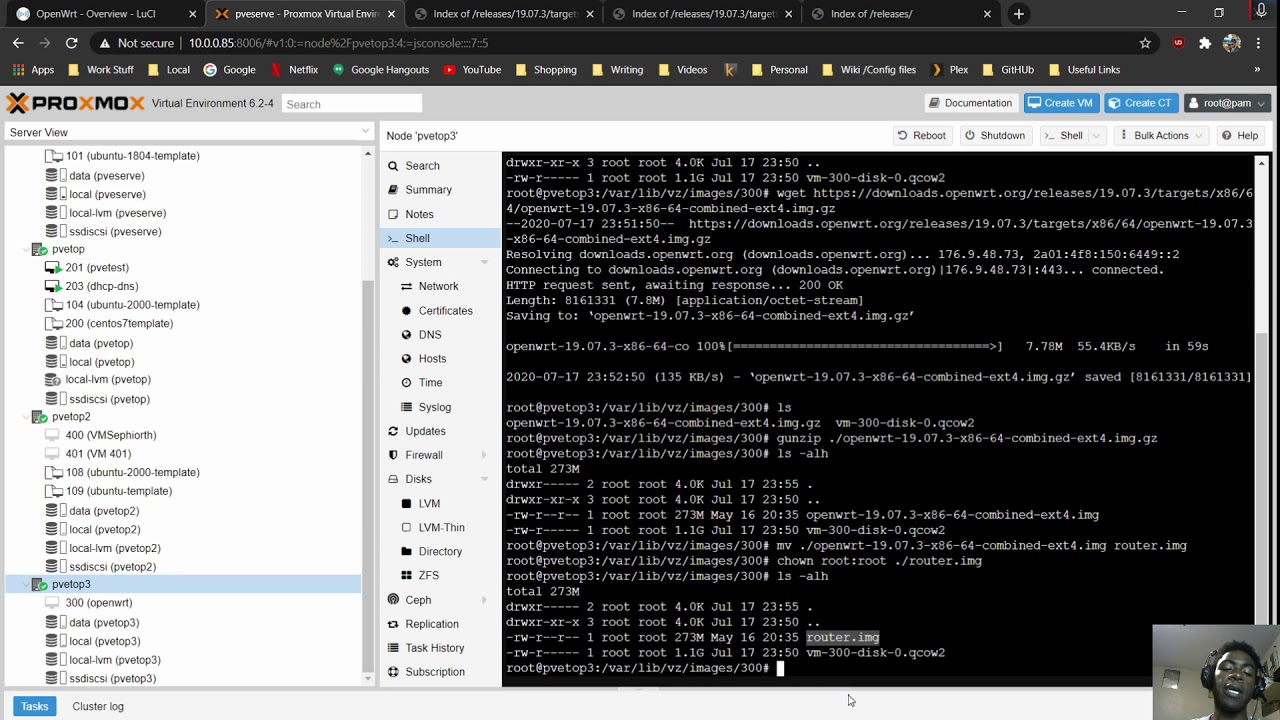Viewport: 1280px width, 720px height.
Task: Open the root@pam user dropdown
Action: click(1227, 103)
